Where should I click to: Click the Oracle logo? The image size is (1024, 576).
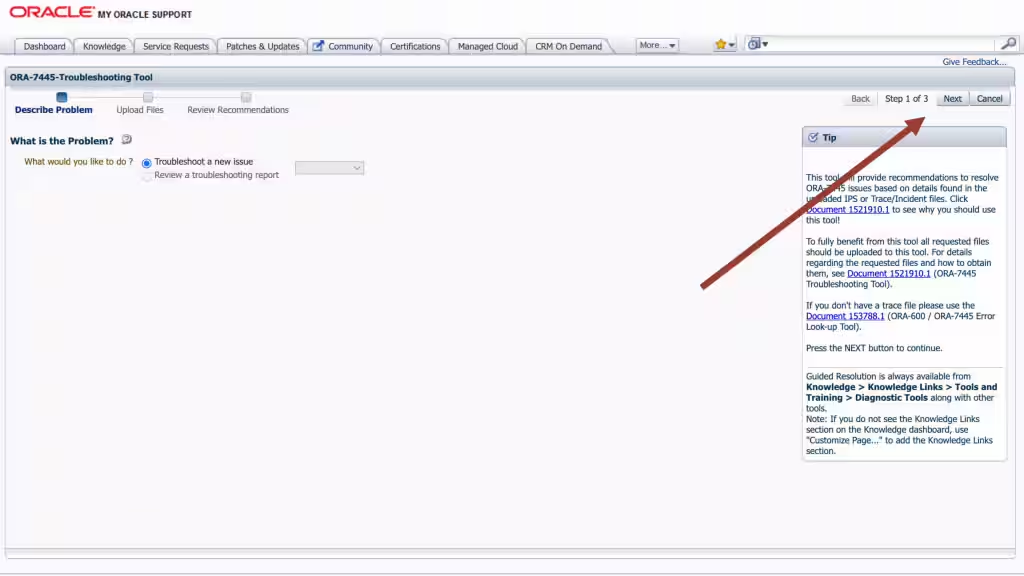(52, 12)
